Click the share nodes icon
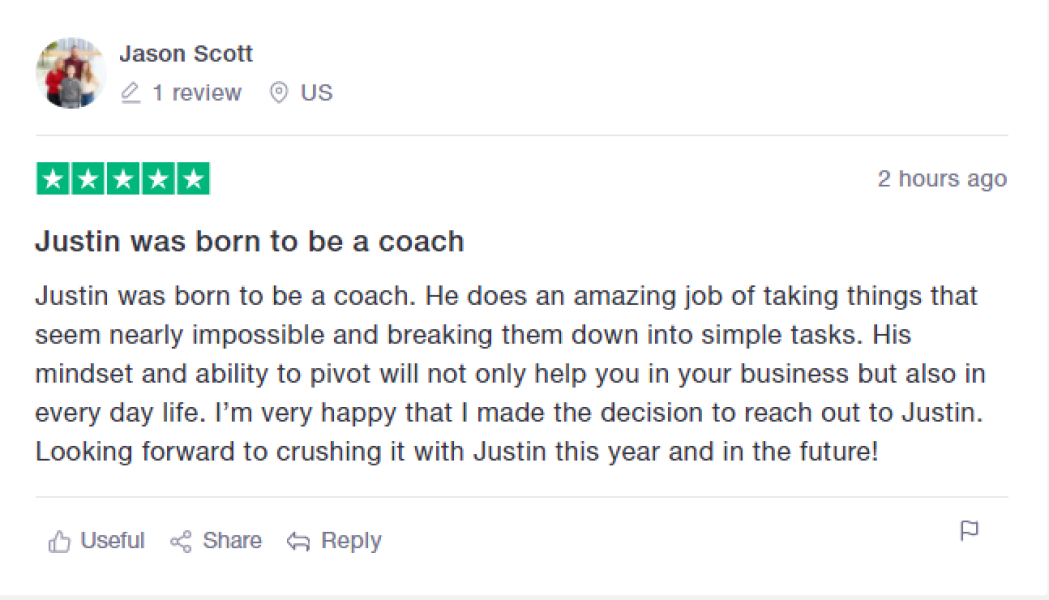 coord(181,542)
